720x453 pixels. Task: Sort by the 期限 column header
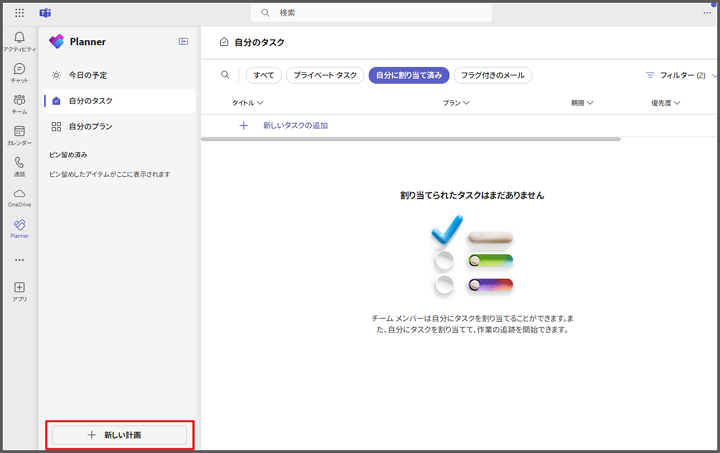[x=582, y=103]
